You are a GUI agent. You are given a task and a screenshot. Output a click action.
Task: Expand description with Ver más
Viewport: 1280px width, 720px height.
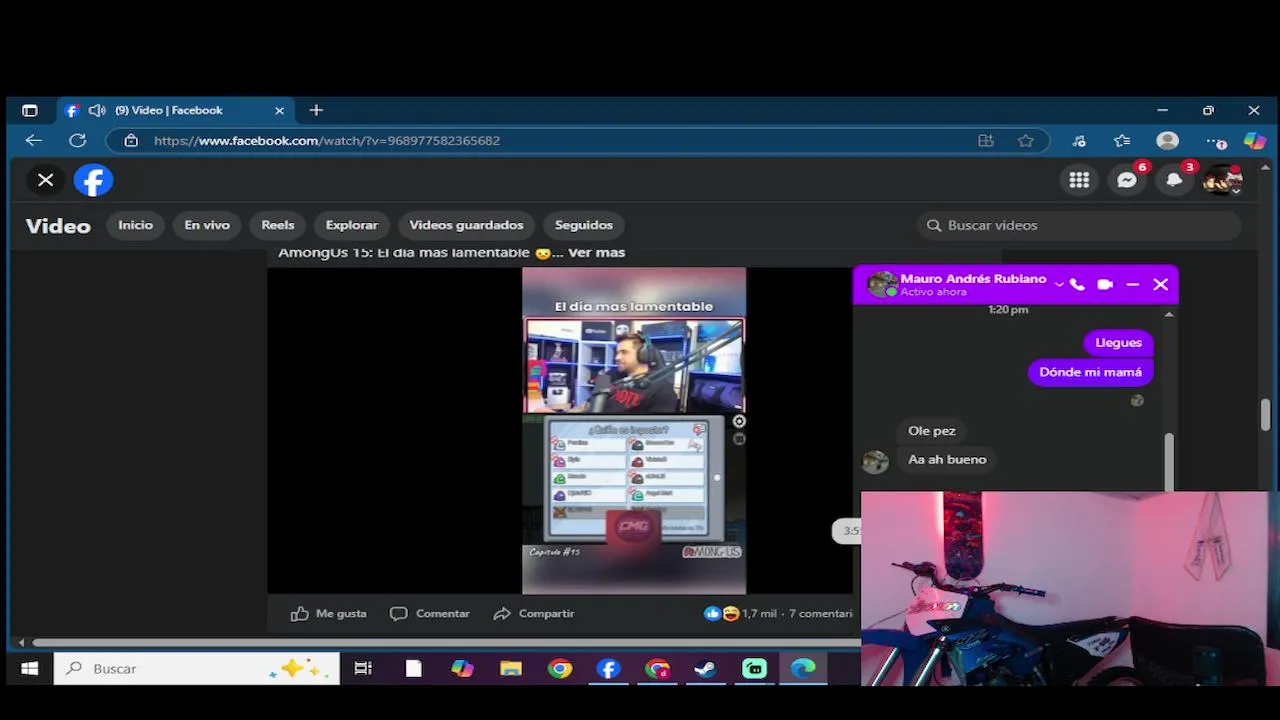tap(596, 253)
